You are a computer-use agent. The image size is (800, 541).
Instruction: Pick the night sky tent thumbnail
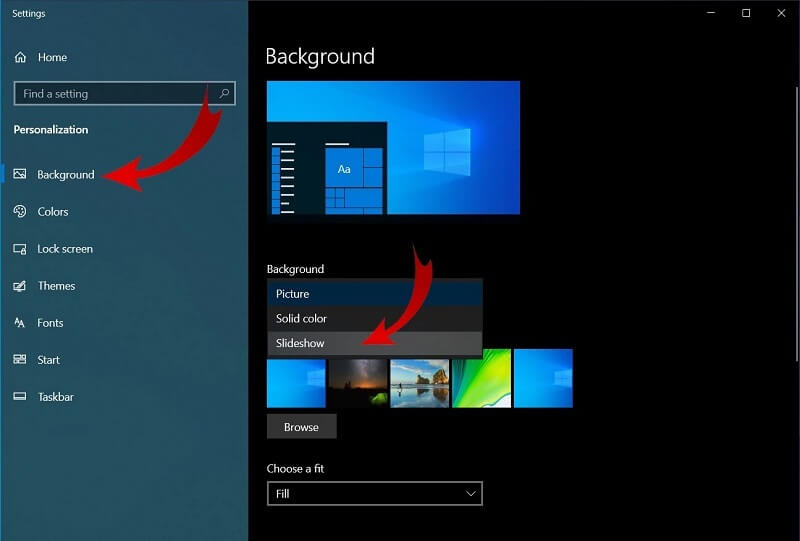pos(358,378)
